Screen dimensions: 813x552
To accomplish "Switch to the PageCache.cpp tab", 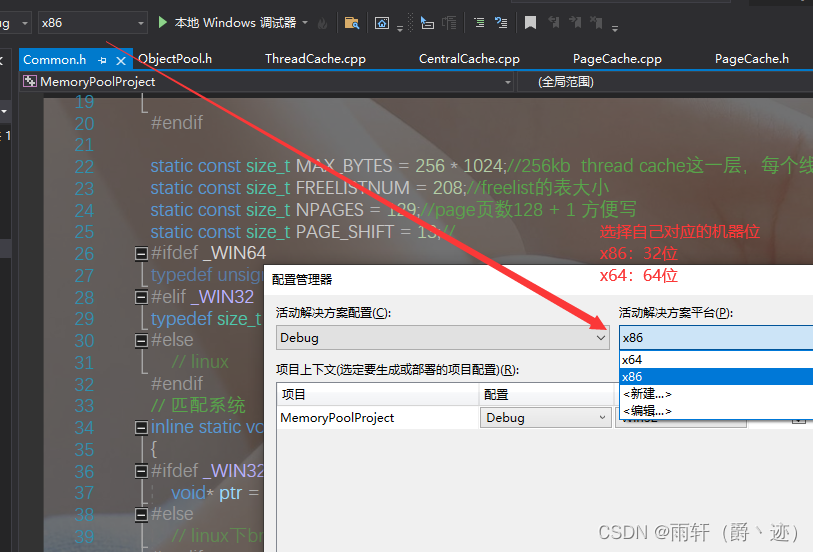I will 617,59.
